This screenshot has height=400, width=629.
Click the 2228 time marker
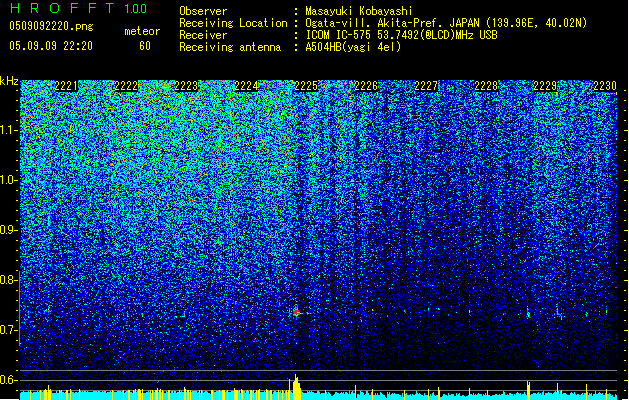486,86
